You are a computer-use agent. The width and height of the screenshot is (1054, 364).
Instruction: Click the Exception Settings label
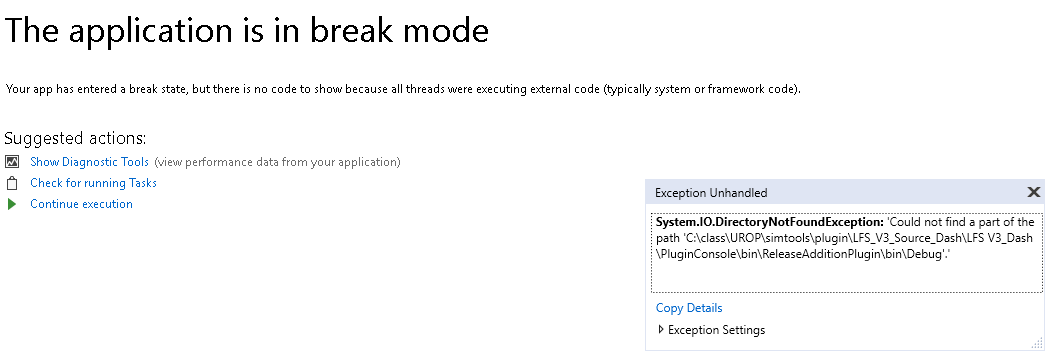click(717, 330)
